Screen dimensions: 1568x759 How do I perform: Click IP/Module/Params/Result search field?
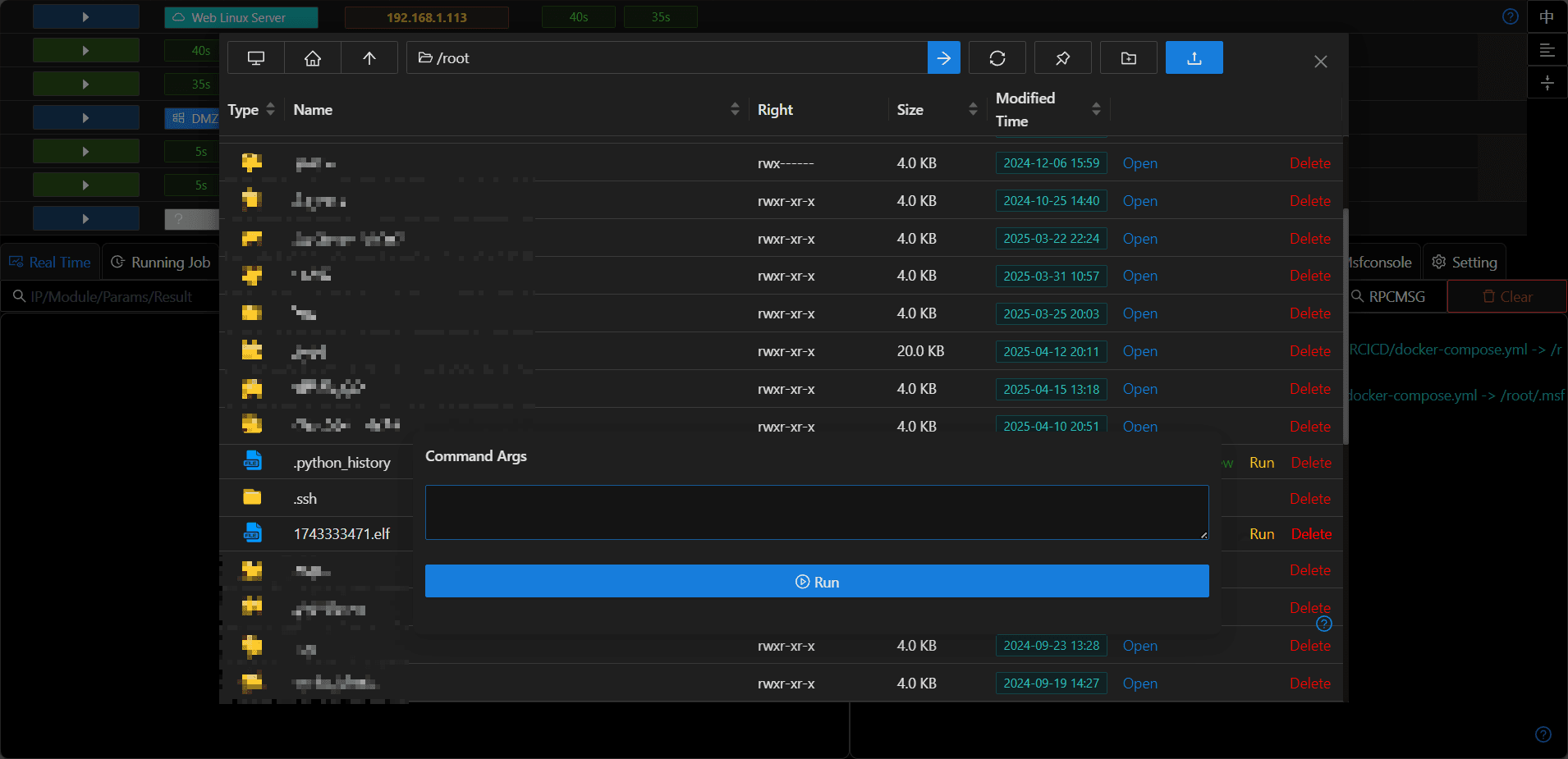tap(111, 296)
